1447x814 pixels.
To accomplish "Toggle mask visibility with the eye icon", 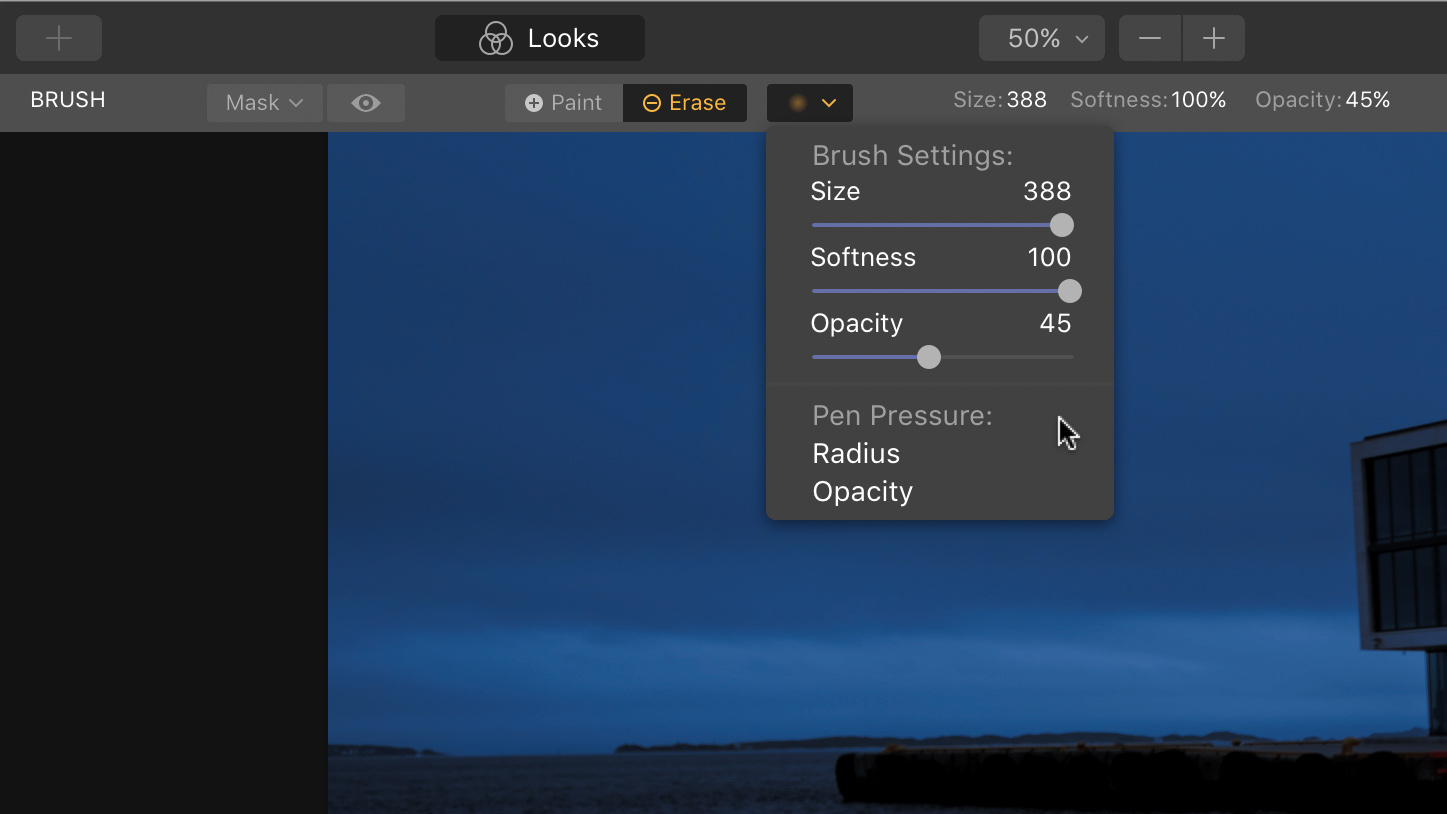I will [x=366, y=103].
